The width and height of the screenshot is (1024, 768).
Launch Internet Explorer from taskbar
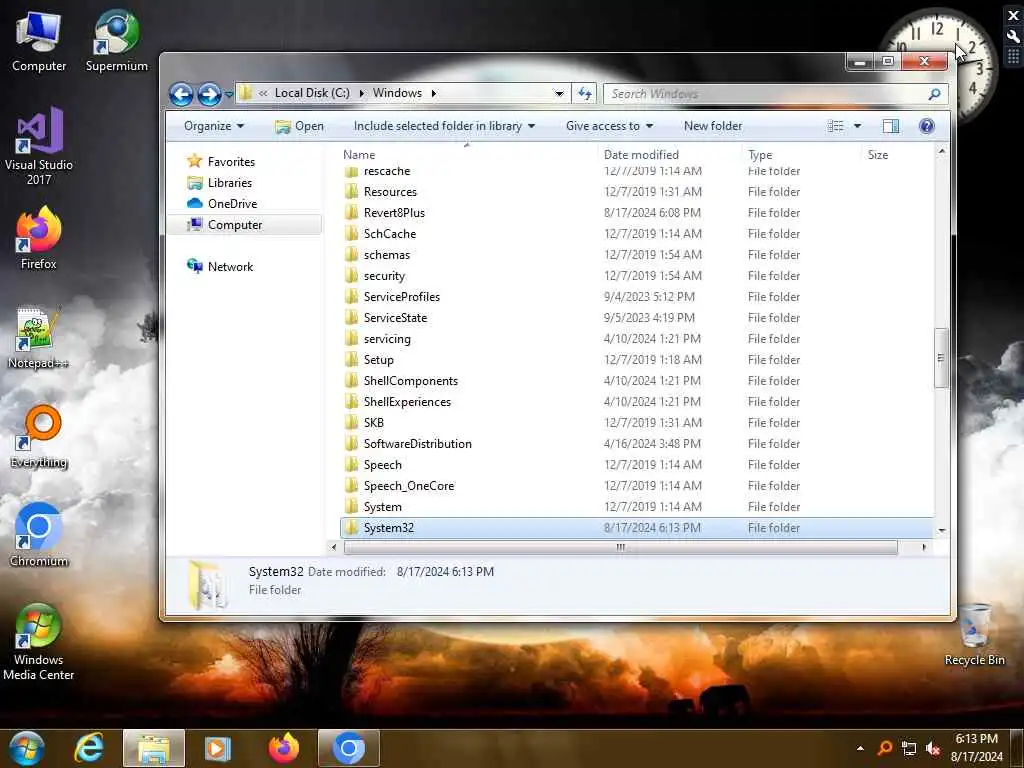(x=89, y=748)
